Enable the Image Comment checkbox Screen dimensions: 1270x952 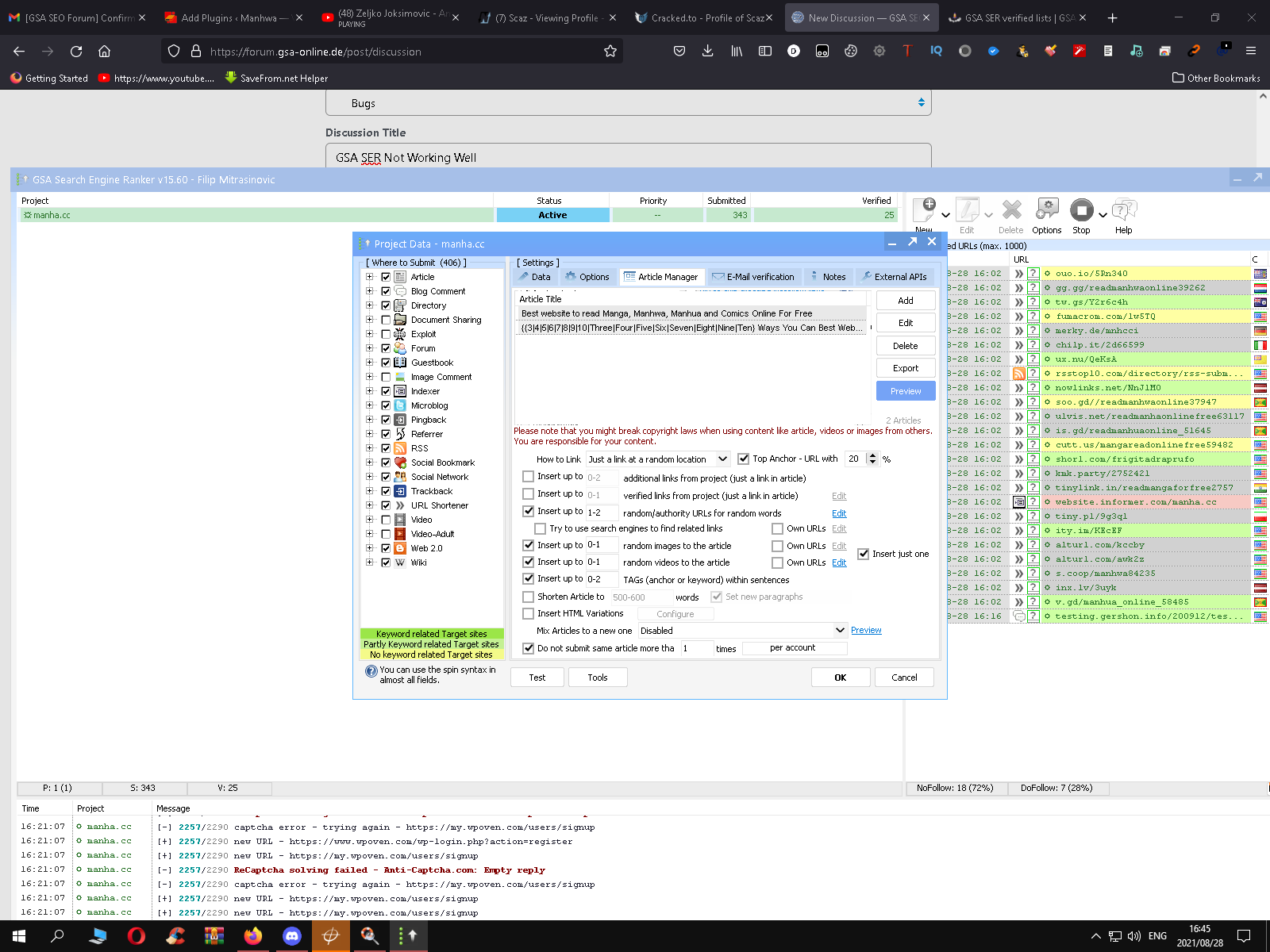coord(386,377)
